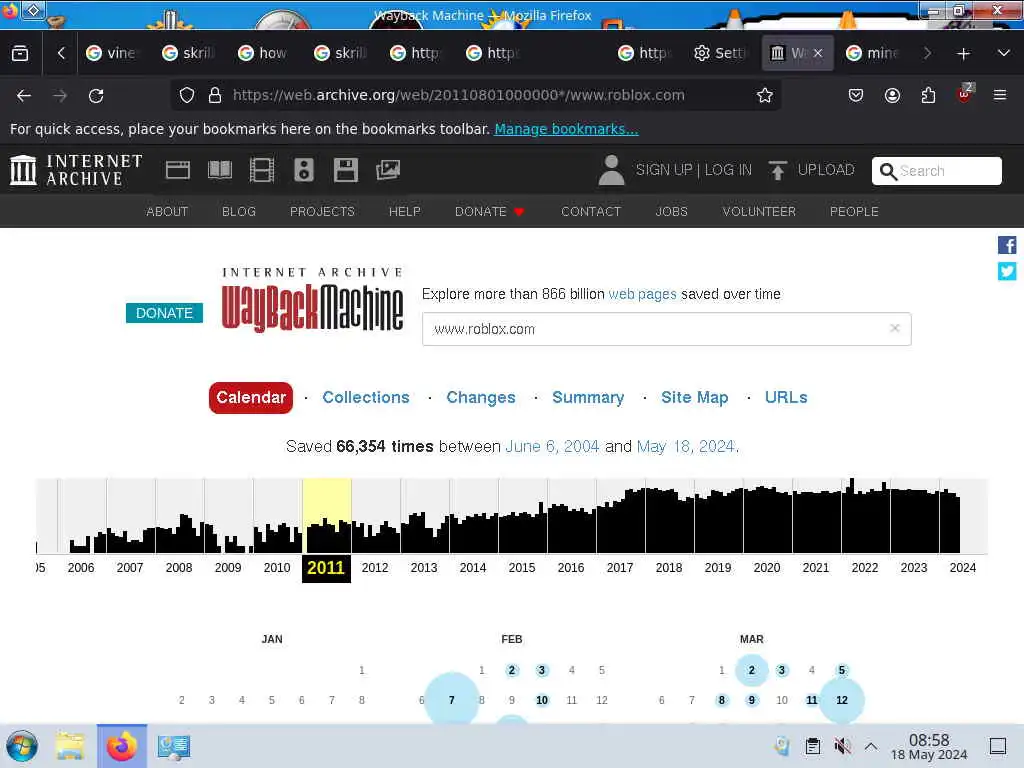This screenshot has width=1024, height=768.
Task: Click the Manage bookmarks link
Action: pos(566,129)
